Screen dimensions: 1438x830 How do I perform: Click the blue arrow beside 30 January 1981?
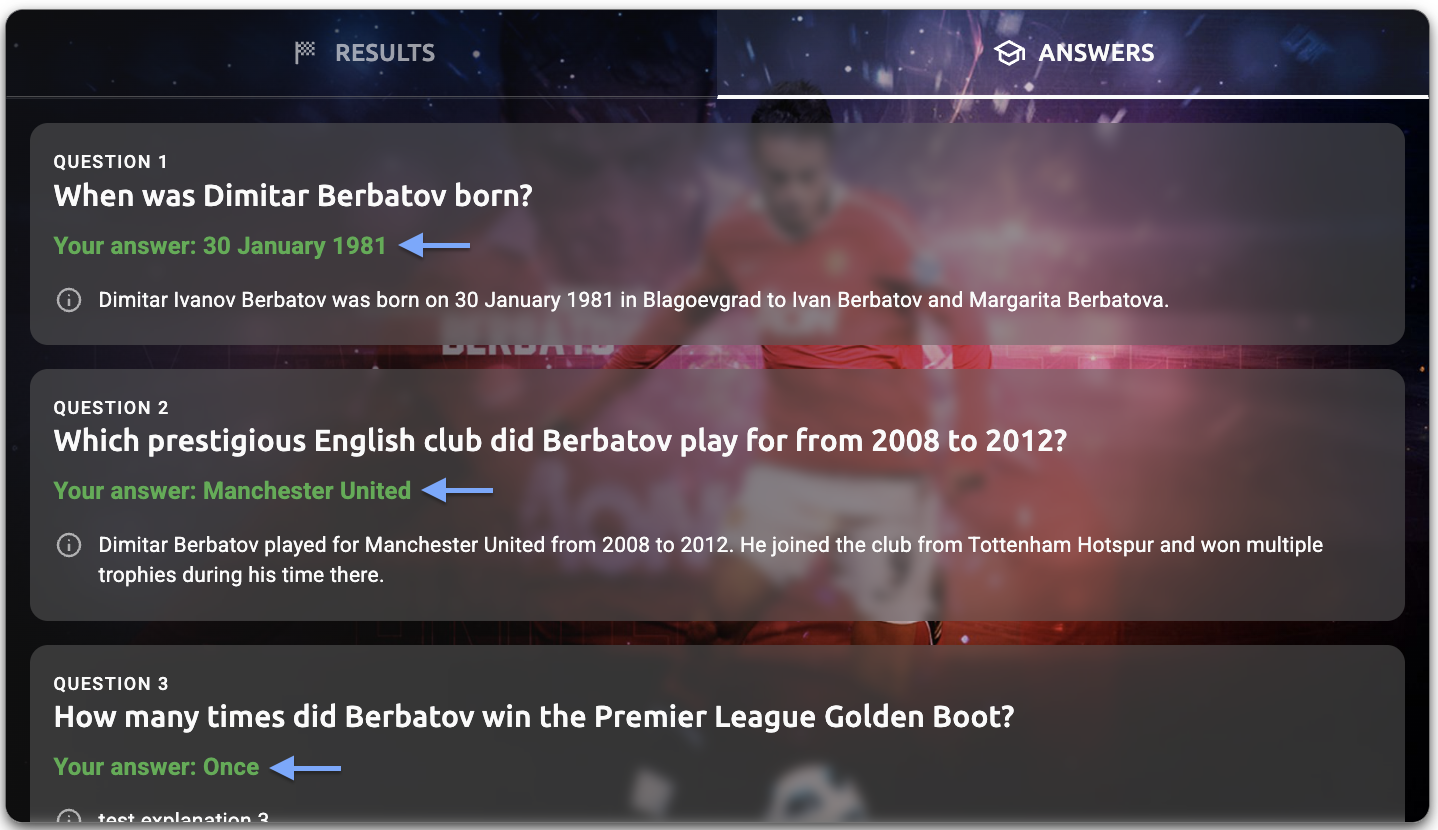coord(434,245)
